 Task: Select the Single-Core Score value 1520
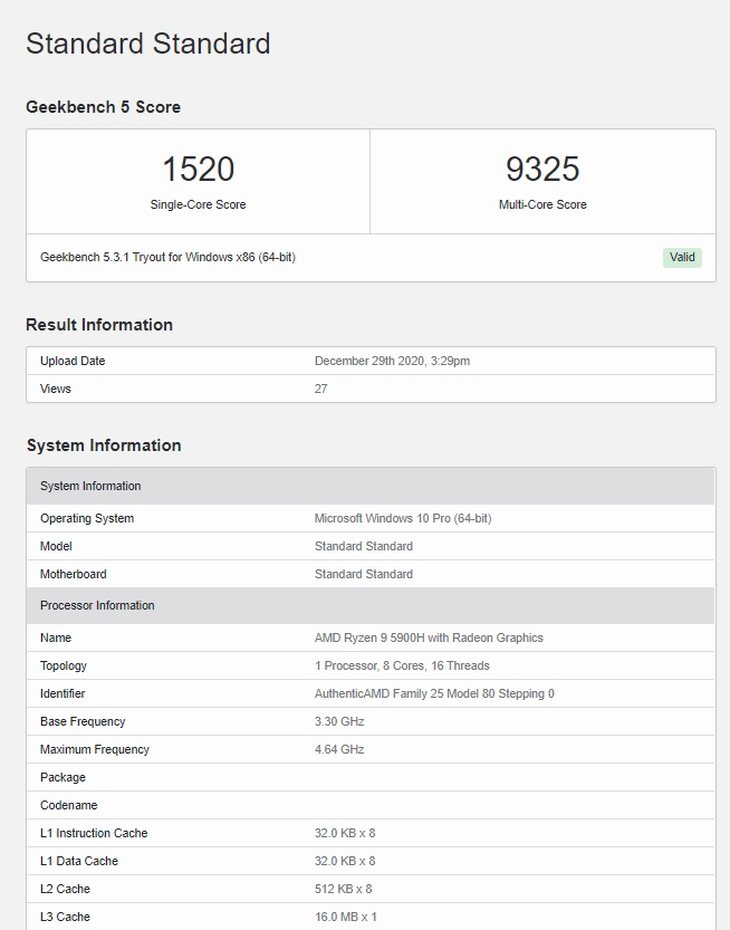pos(198,169)
